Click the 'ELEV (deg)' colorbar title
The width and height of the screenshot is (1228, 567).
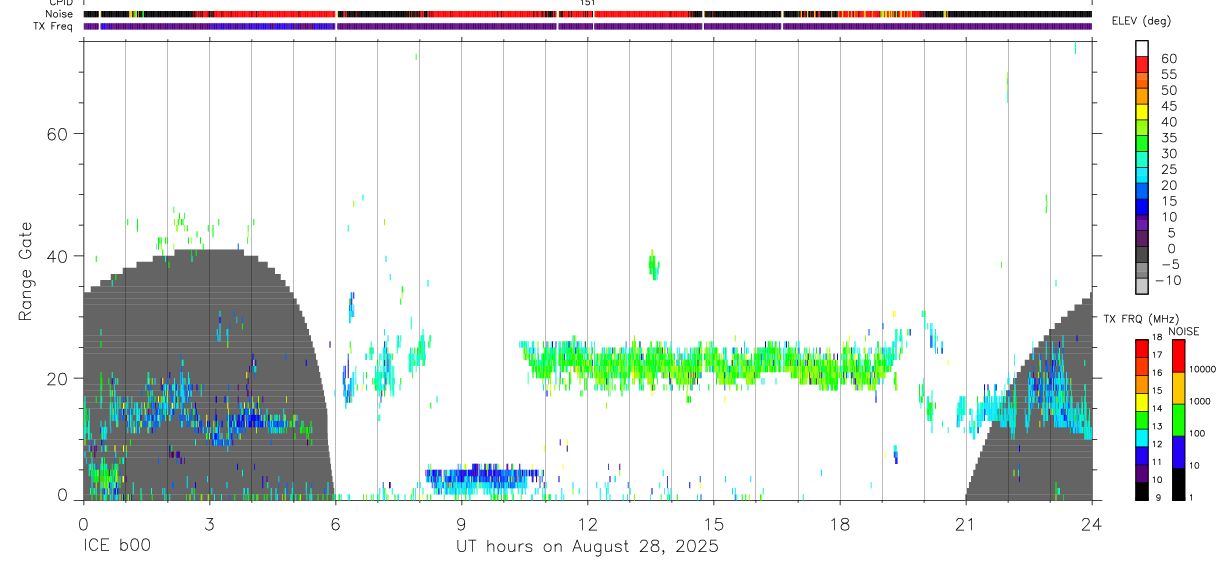1140,21
